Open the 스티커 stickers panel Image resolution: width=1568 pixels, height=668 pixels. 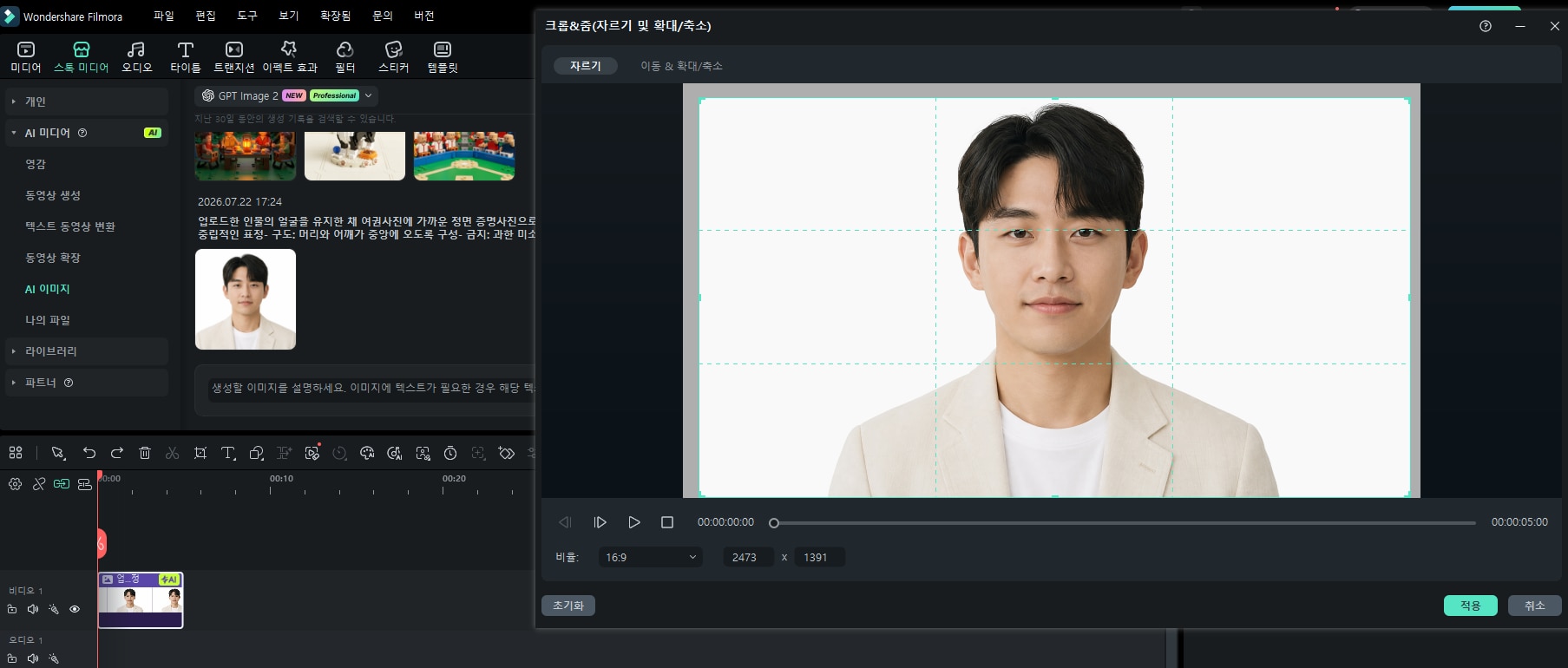(393, 56)
